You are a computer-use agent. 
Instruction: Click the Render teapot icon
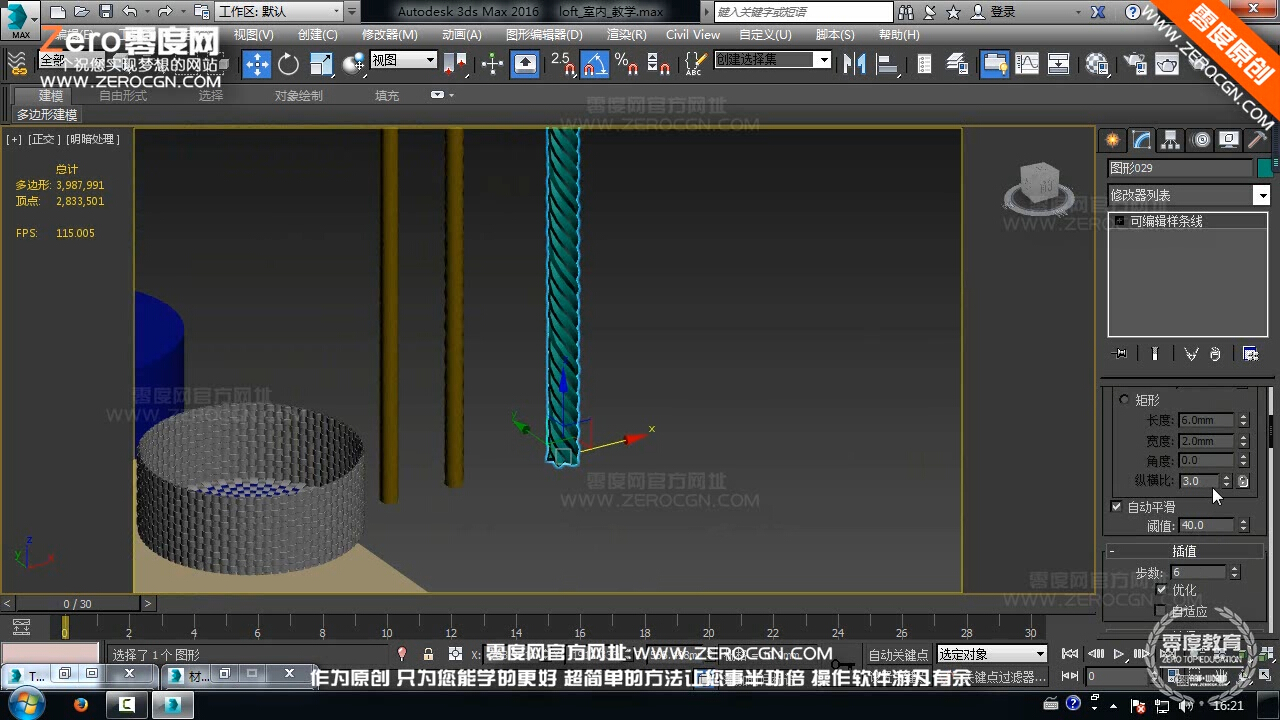[1167, 64]
